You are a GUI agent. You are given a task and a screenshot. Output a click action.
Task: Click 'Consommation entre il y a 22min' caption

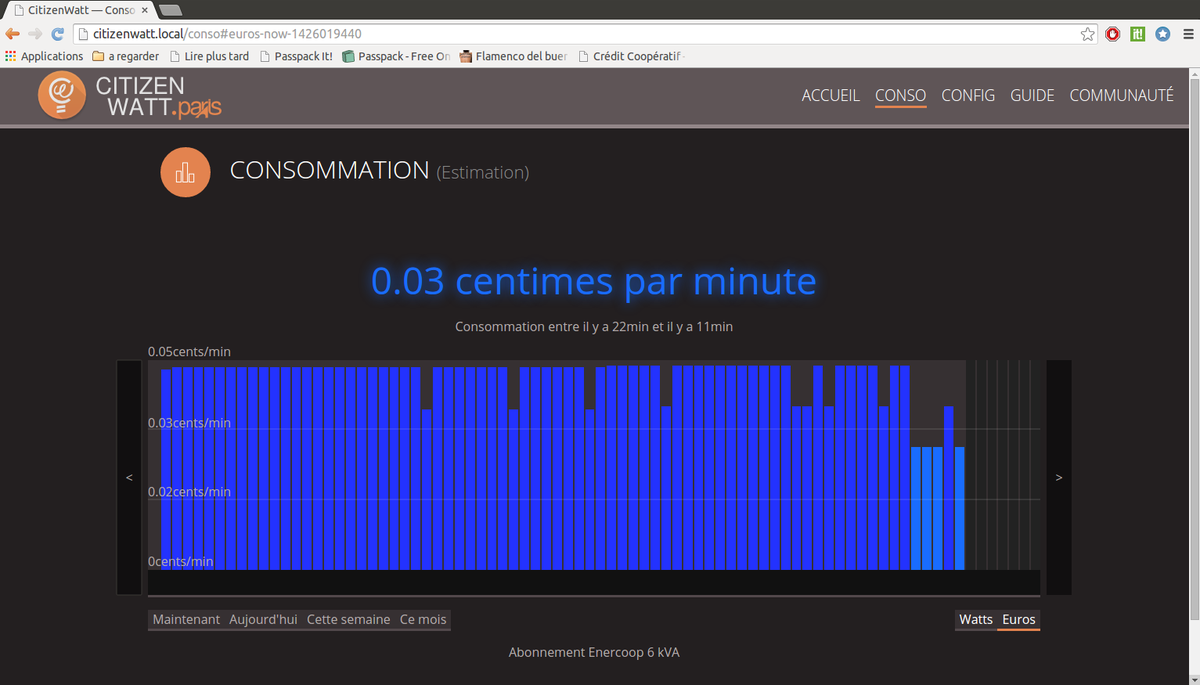pos(595,327)
